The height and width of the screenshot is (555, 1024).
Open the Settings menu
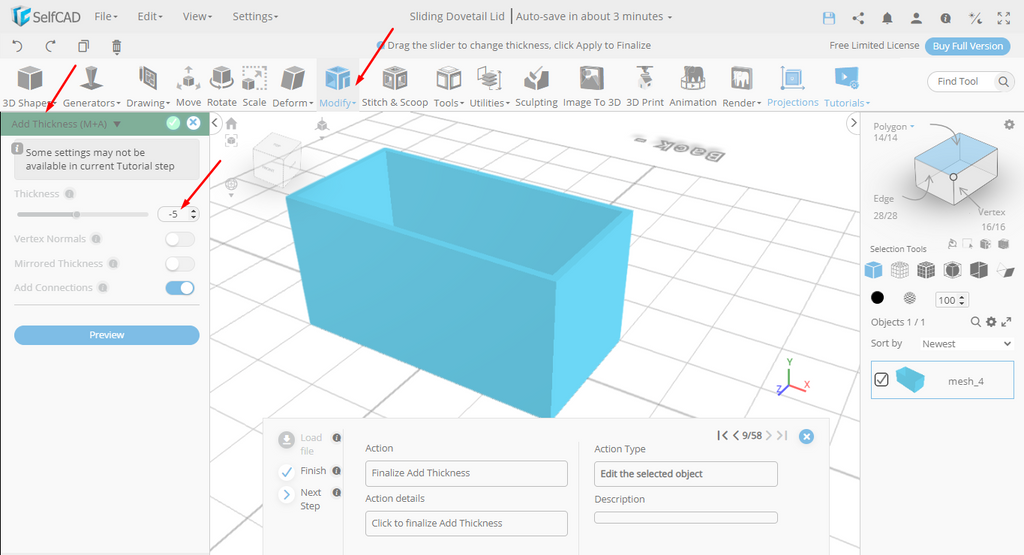255,16
